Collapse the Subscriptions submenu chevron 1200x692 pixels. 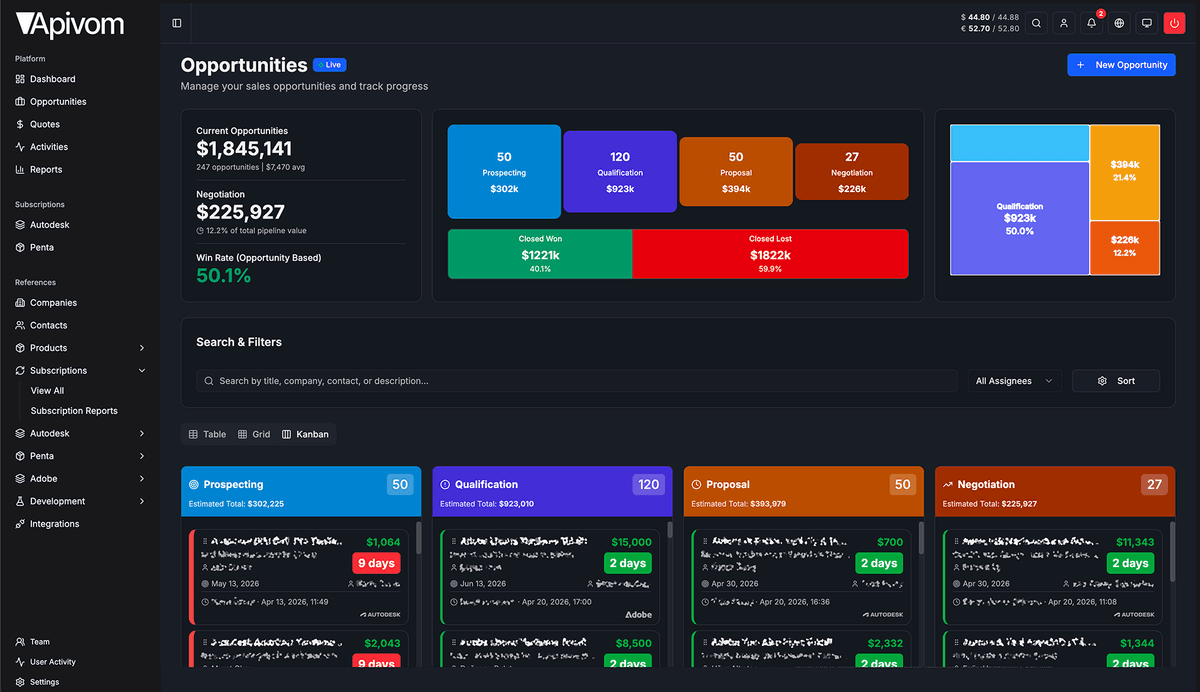point(142,370)
